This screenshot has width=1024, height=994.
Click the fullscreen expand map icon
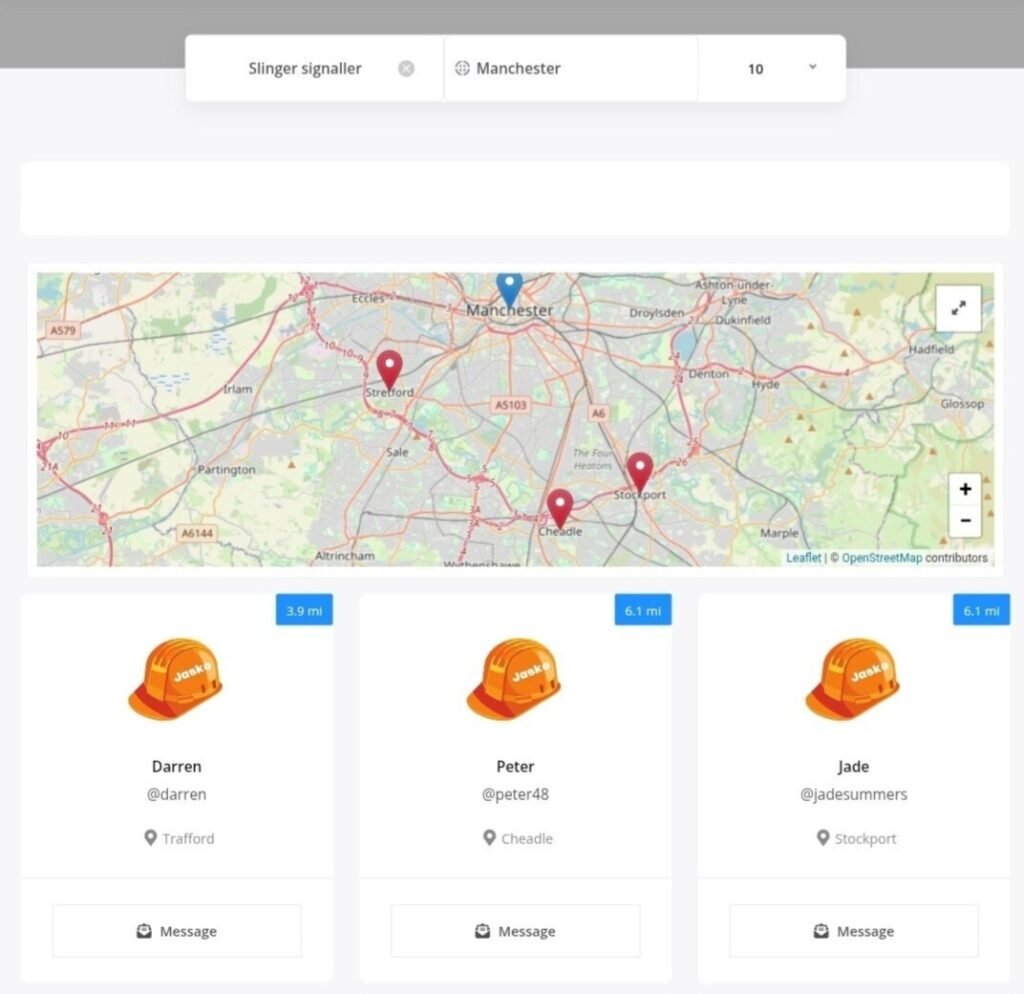(x=958, y=308)
